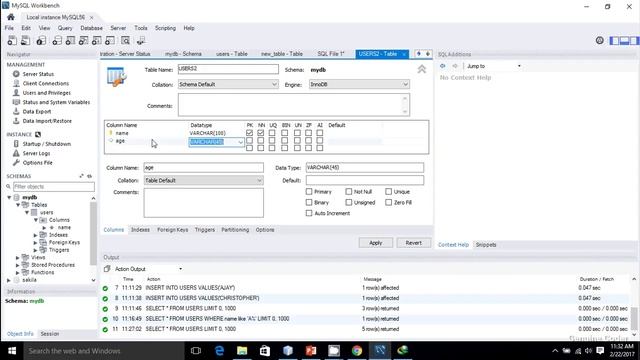
Task: Open File Explorer from the taskbar
Action: click(242, 351)
